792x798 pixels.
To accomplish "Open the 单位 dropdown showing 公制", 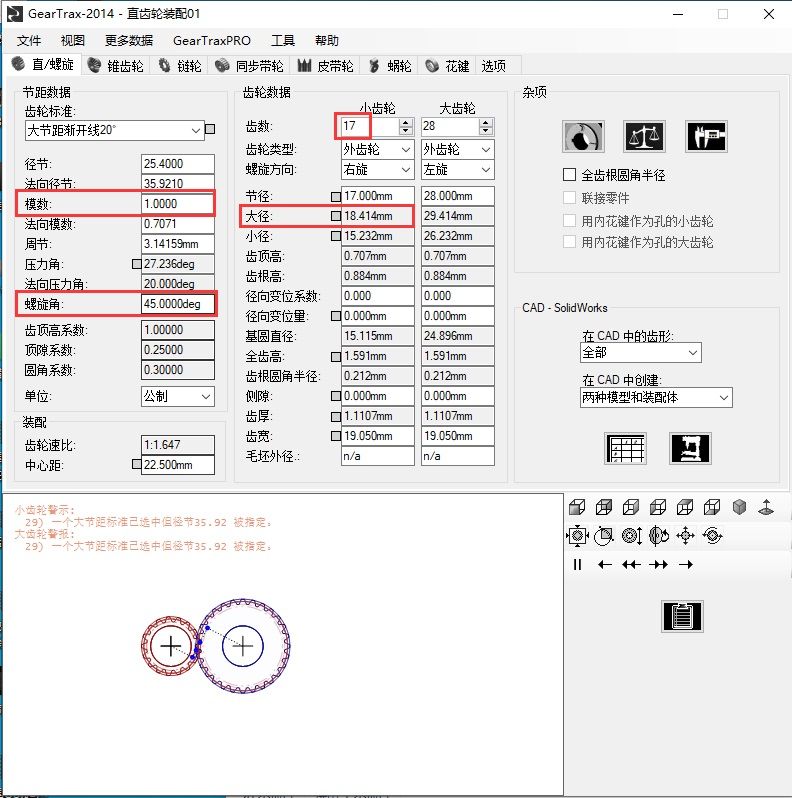I will pyautogui.click(x=178, y=396).
